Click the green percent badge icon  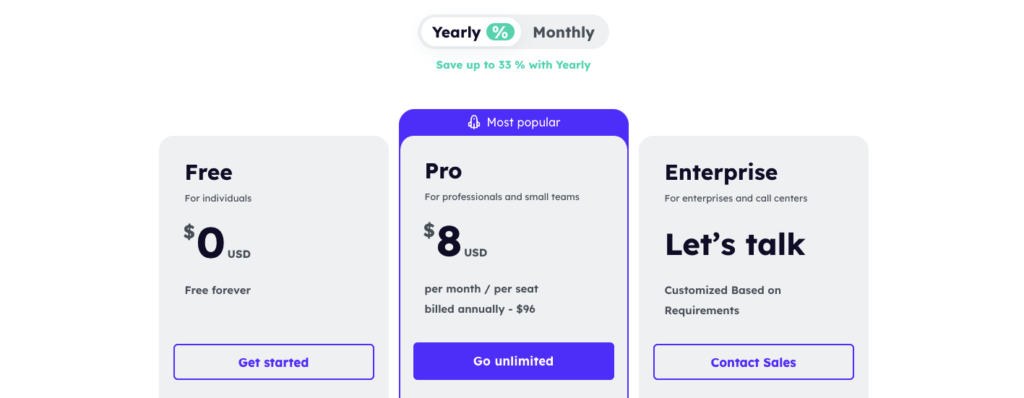[x=500, y=32]
